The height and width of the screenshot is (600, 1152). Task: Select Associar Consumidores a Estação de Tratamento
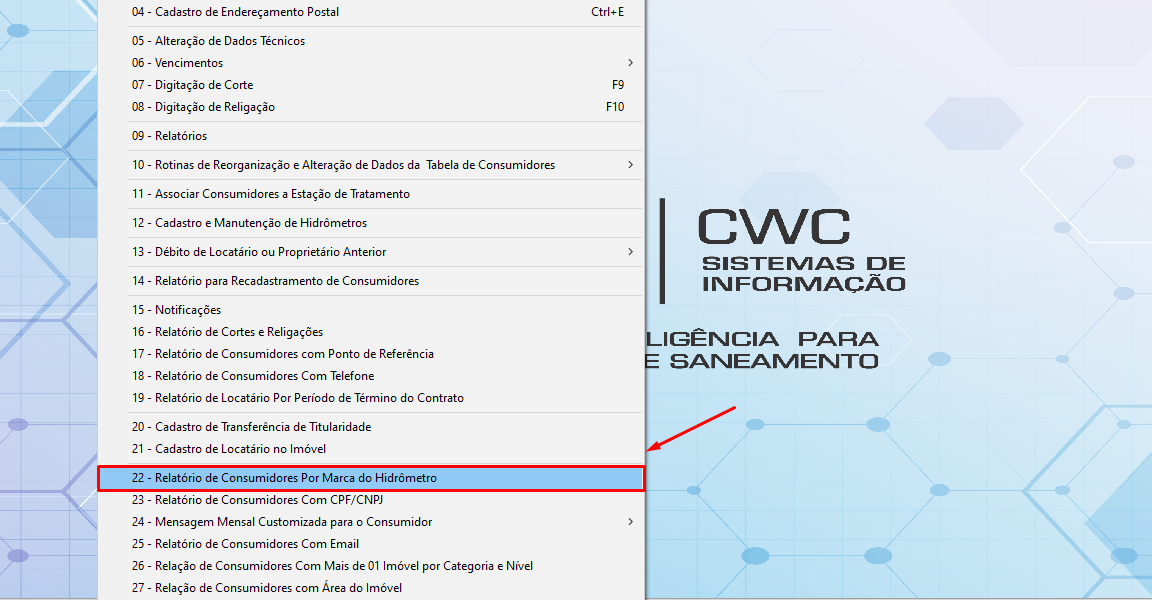[x=270, y=194]
